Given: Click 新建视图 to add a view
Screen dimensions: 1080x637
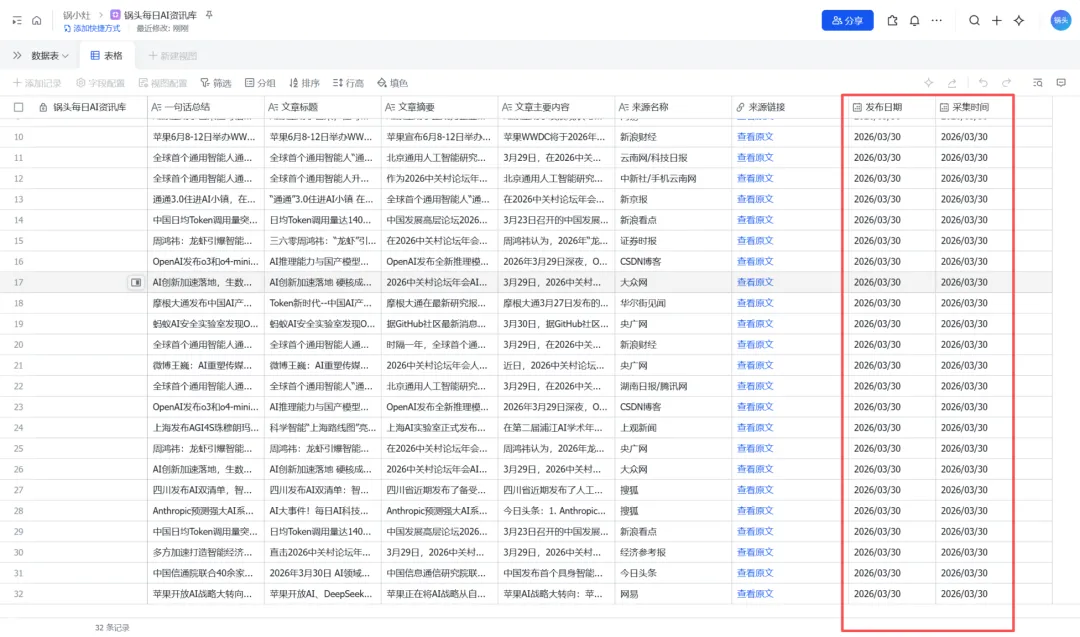Looking at the screenshot, I should click(x=172, y=56).
